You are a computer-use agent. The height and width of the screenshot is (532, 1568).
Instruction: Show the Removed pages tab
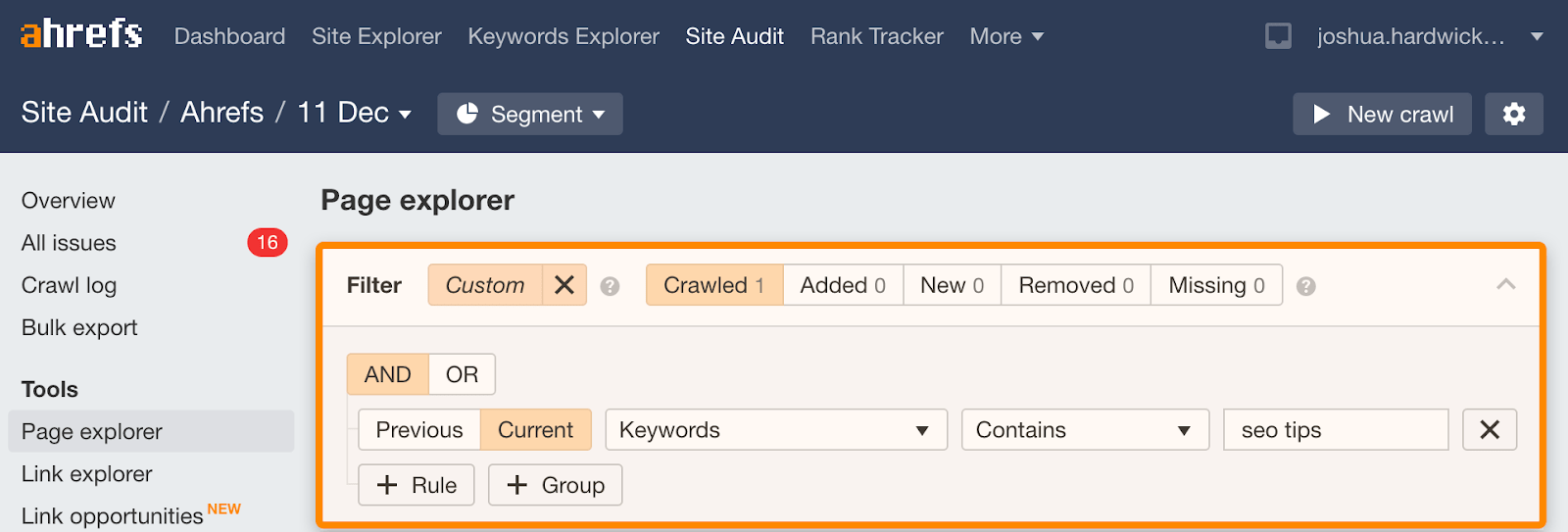(1075, 285)
